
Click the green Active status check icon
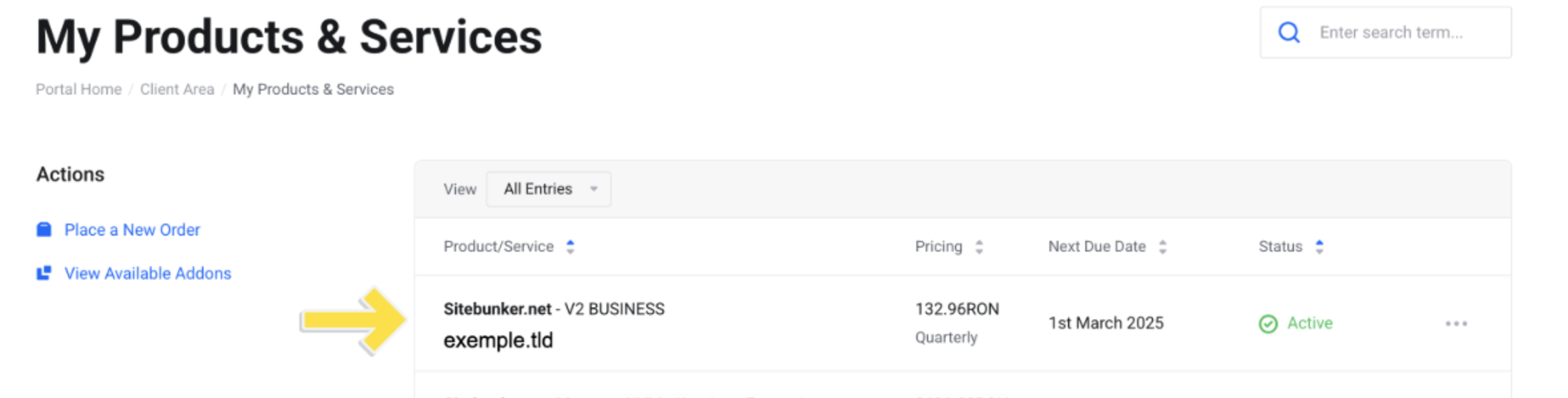coord(1268,323)
